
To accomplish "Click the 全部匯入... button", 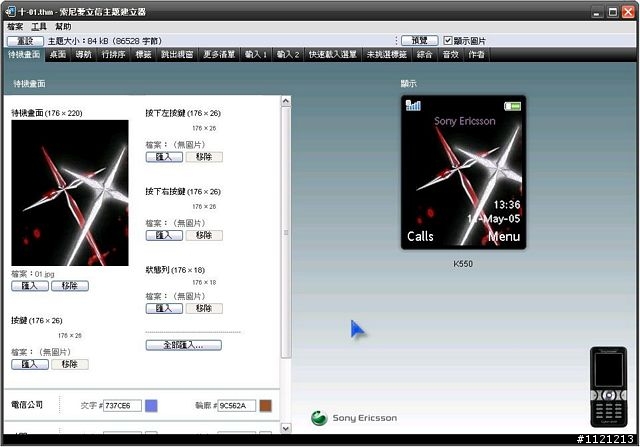I will [184, 345].
